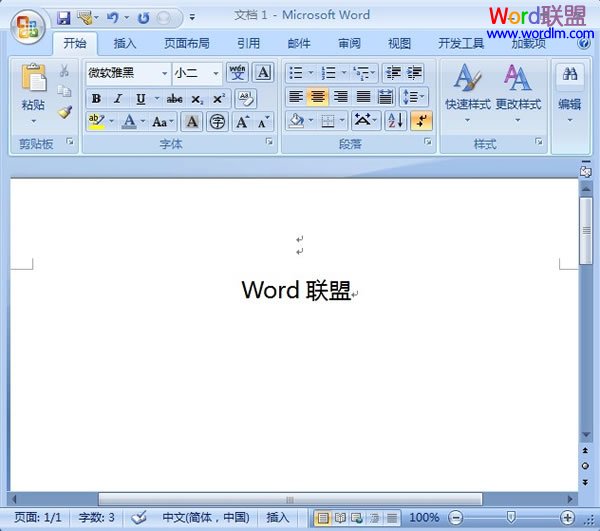Open the 视图 tab
Viewport: 600px width, 531px height.
click(399, 43)
